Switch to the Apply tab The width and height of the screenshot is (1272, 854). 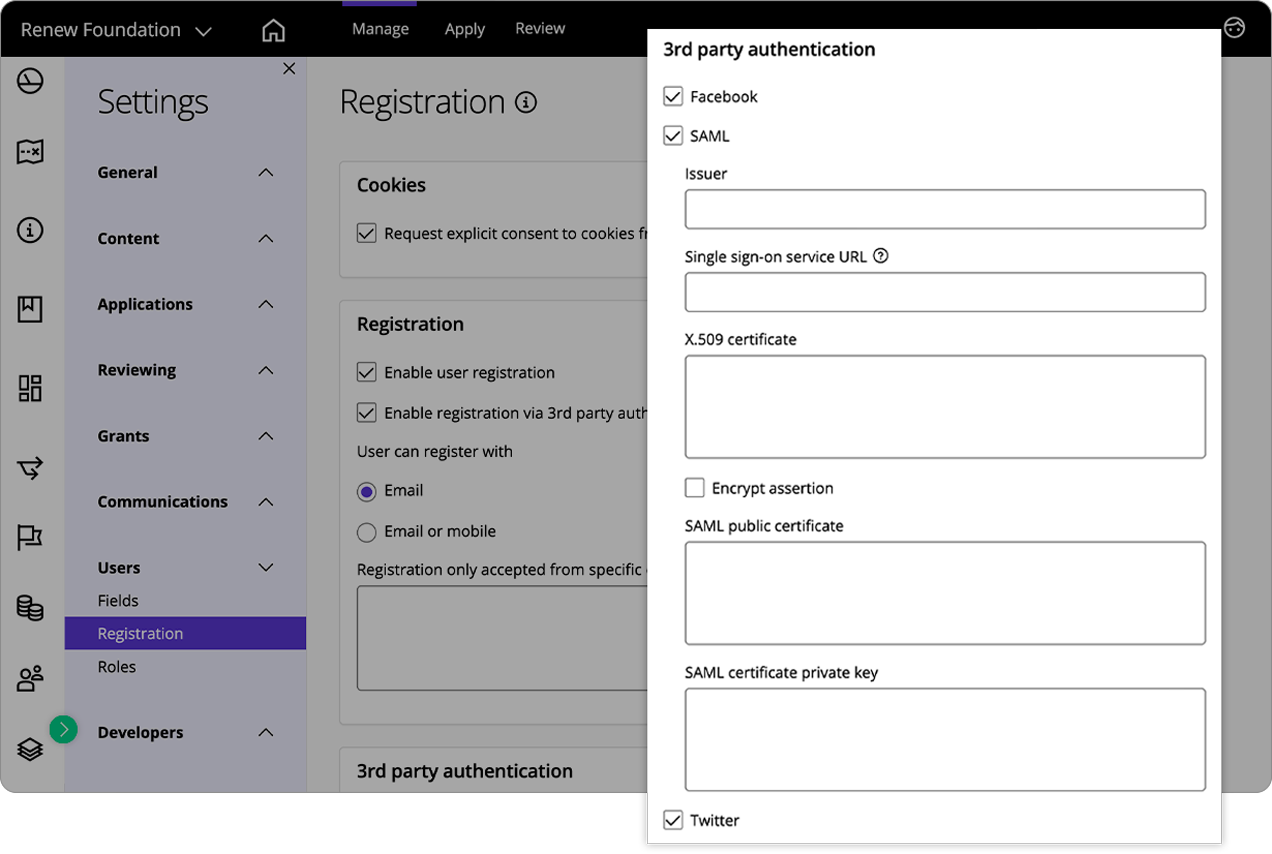[464, 28]
